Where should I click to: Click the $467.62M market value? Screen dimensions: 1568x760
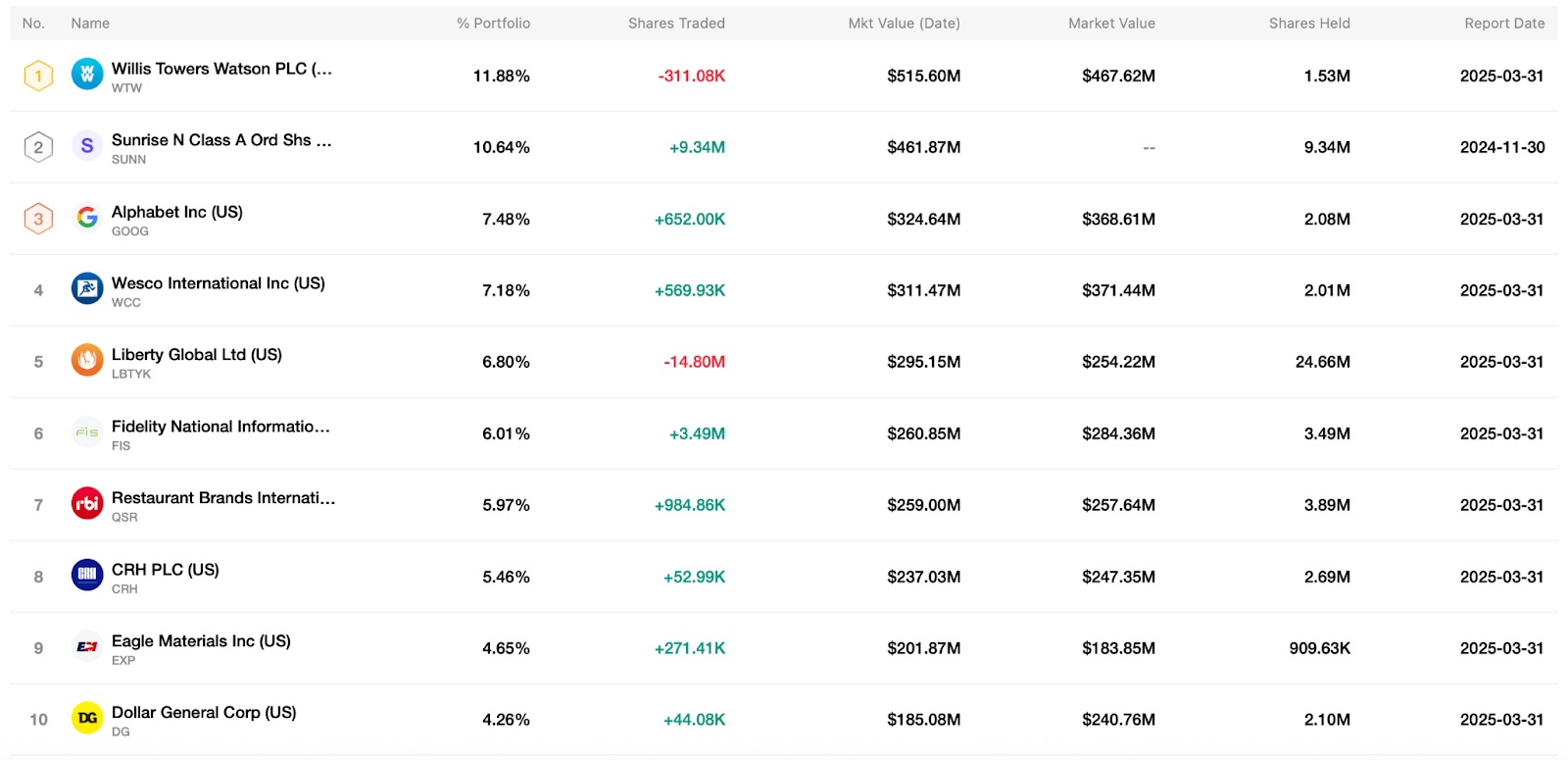(1119, 76)
